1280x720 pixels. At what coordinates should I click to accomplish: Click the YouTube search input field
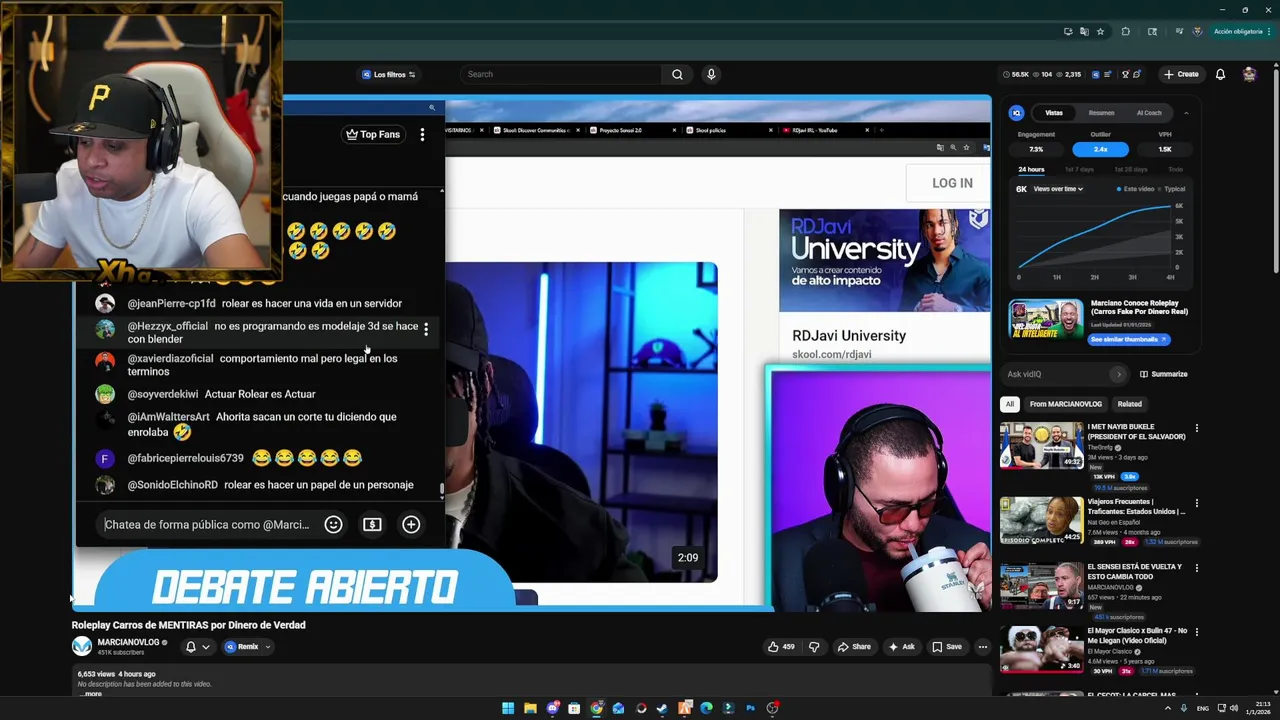tap(560, 74)
